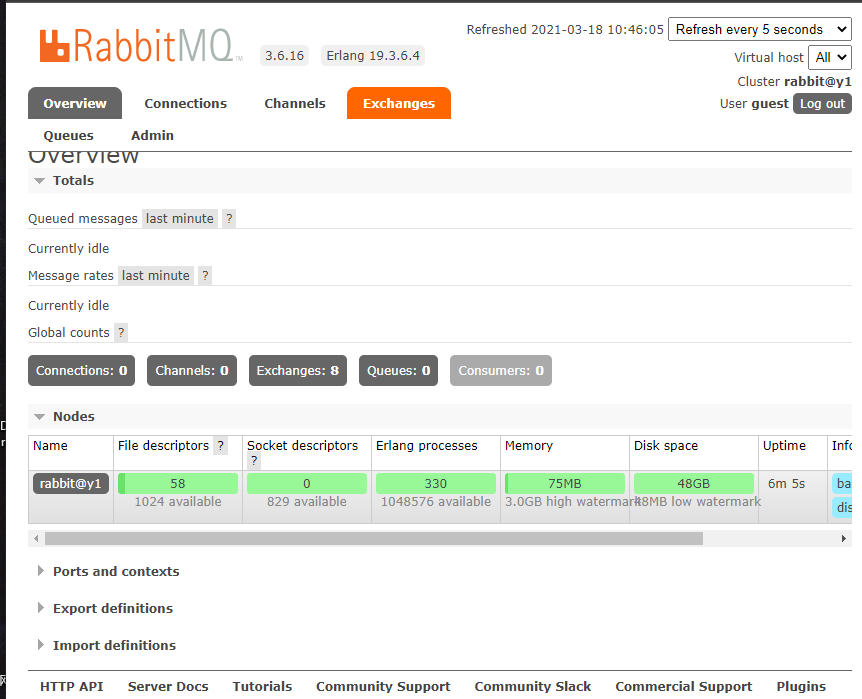Change Queued messages last minute range
862x699 pixels.
(180, 218)
